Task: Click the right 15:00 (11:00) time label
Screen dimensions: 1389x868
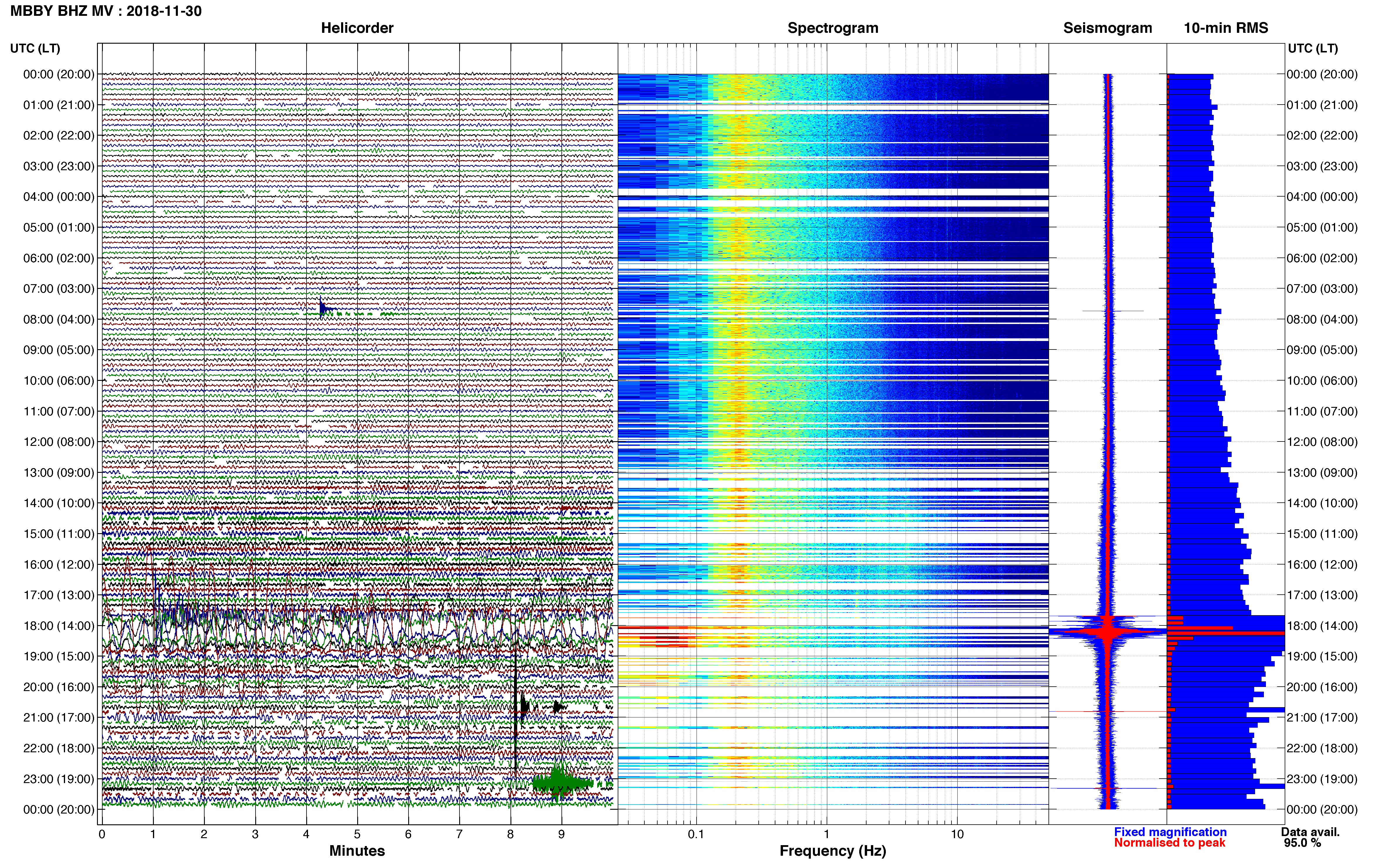Action: [1322, 534]
